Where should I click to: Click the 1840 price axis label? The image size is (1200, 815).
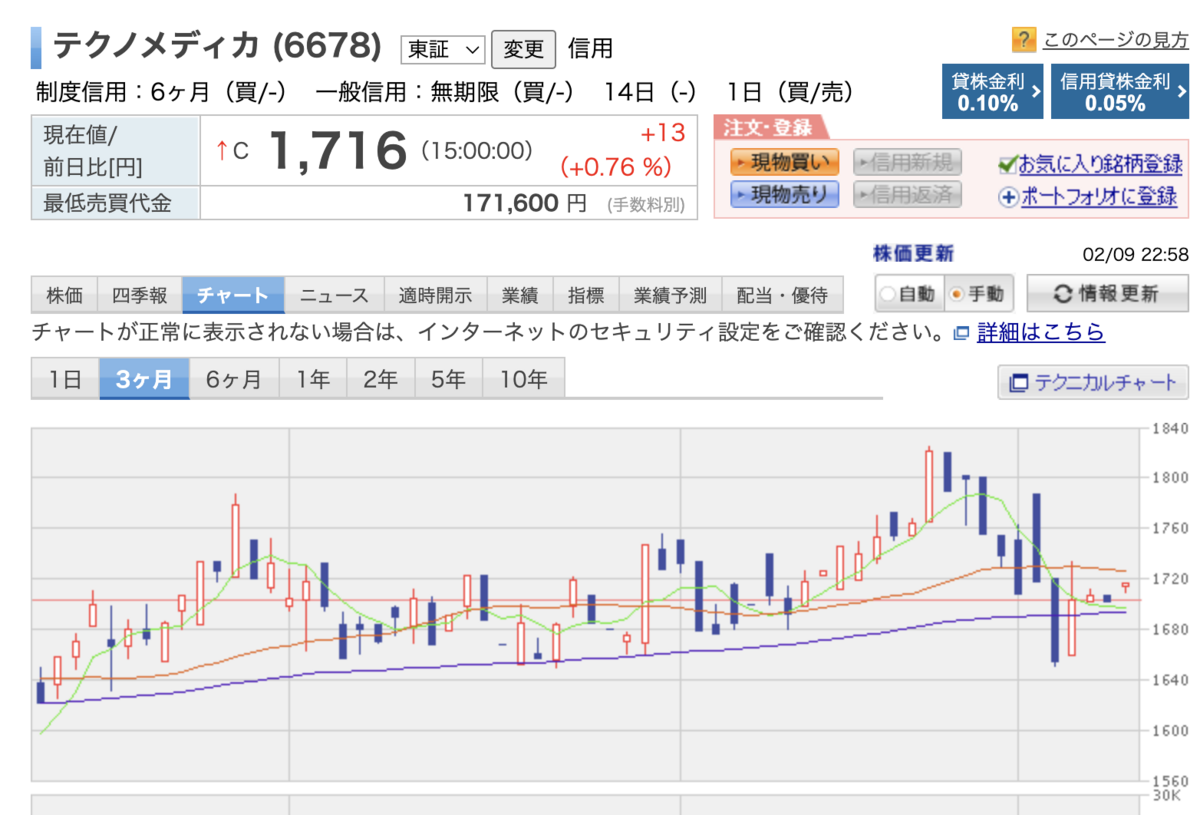(1169, 428)
